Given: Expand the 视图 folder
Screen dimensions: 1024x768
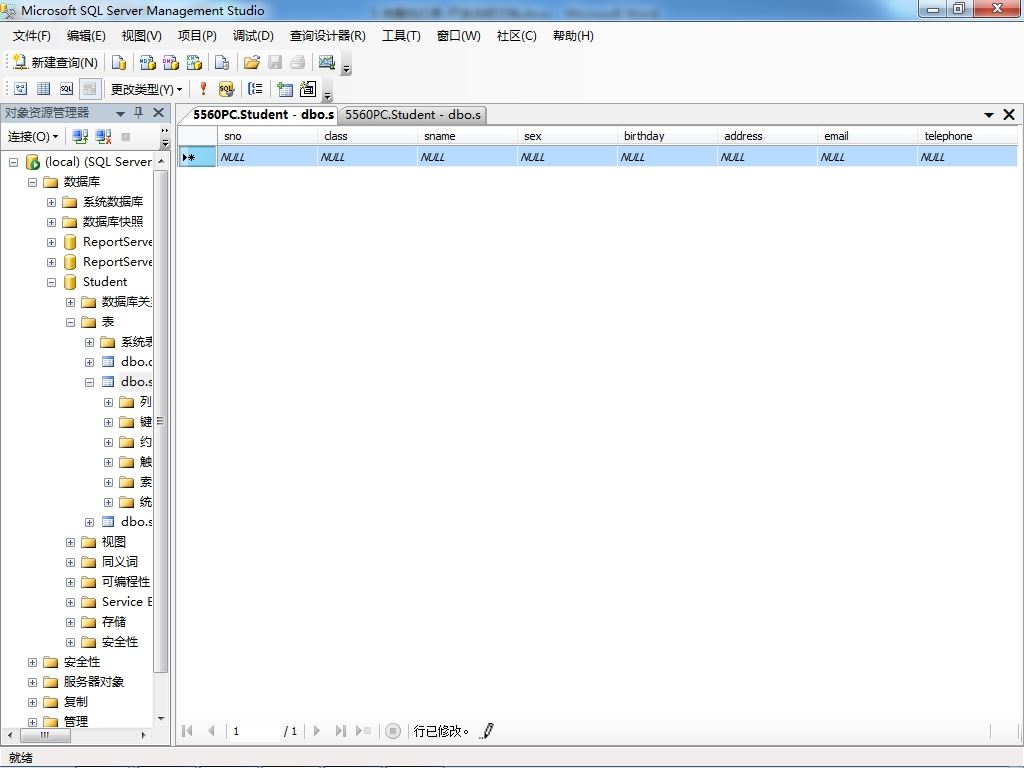Looking at the screenshot, I should 70,542.
